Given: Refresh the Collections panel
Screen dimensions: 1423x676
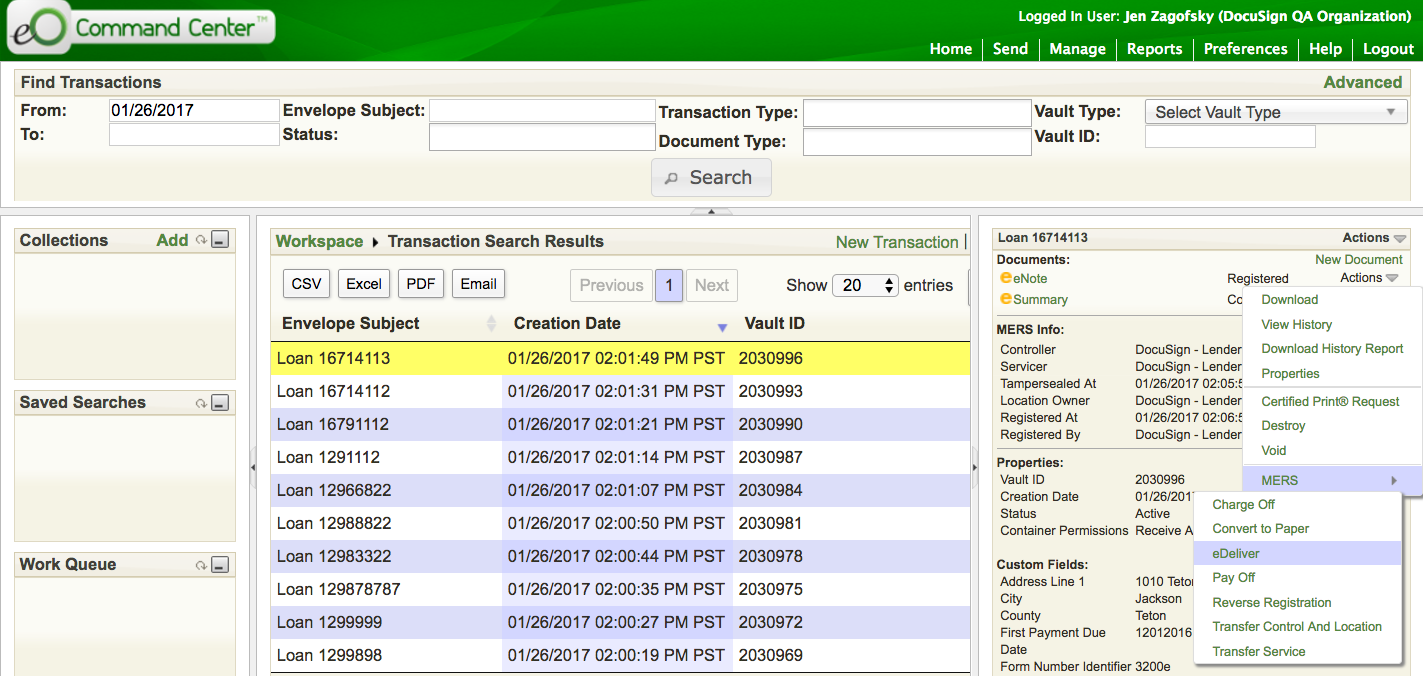Looking at the screenshot, I should point(201,240).
